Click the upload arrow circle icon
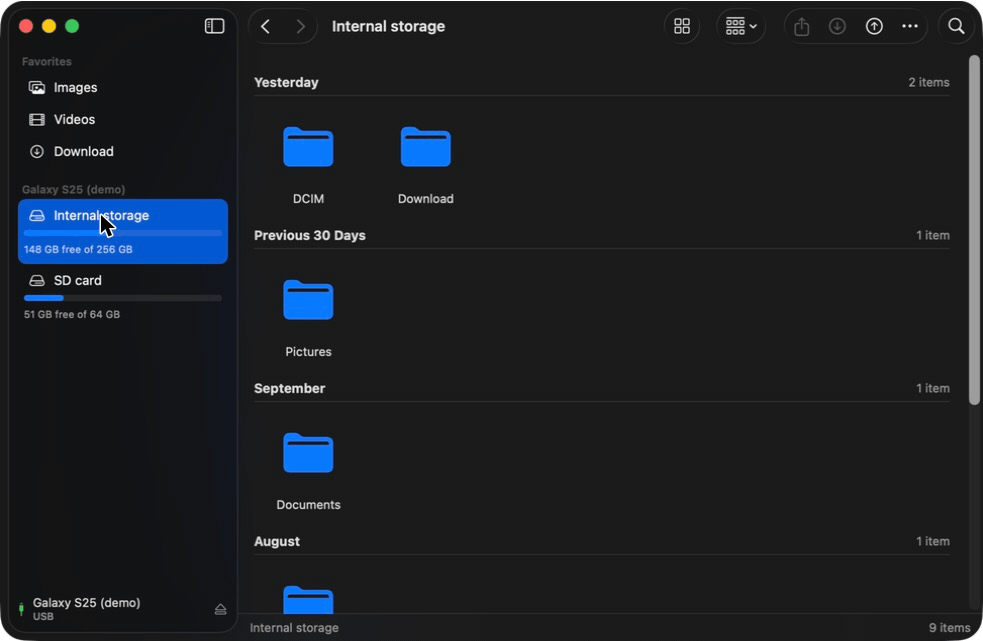 pyautogui.click(x=874, y=26)
